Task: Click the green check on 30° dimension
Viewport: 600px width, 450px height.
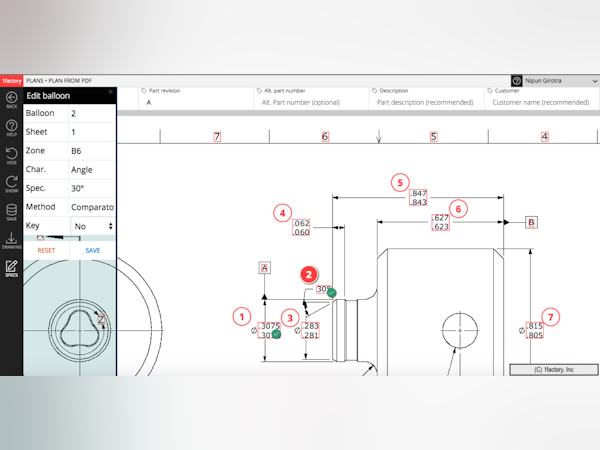Action: coord(332,293)
